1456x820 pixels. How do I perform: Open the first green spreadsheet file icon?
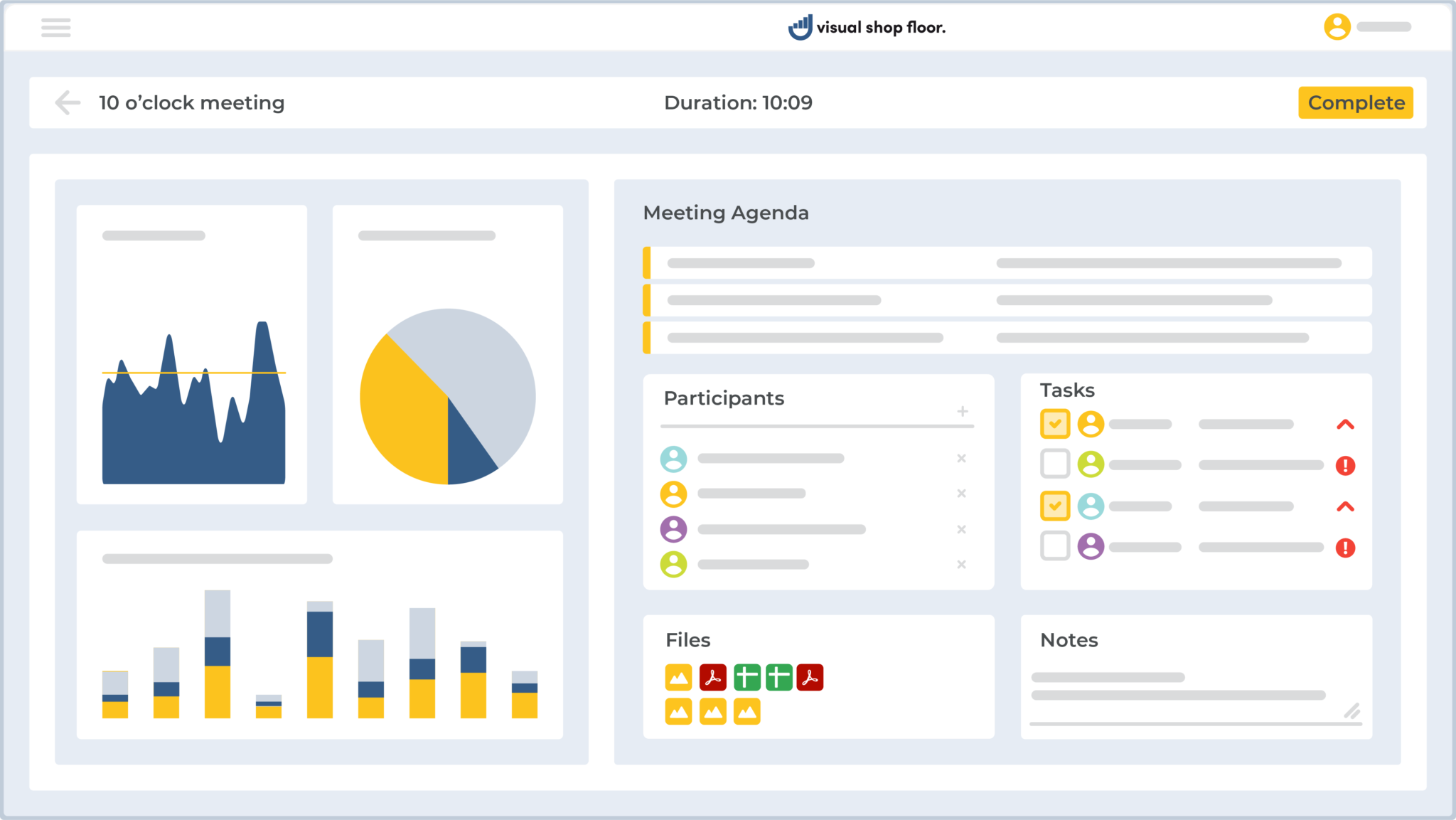pos(746,677)
